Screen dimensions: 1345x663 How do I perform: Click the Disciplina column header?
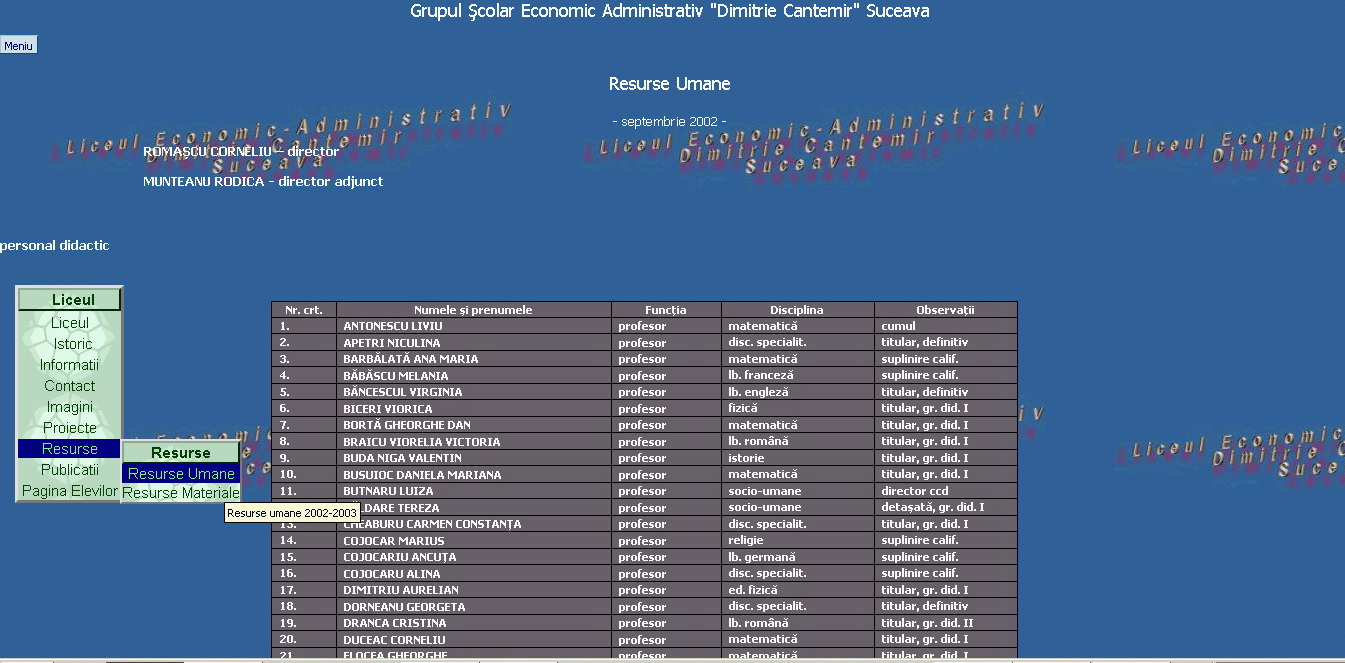pos(797,310)
